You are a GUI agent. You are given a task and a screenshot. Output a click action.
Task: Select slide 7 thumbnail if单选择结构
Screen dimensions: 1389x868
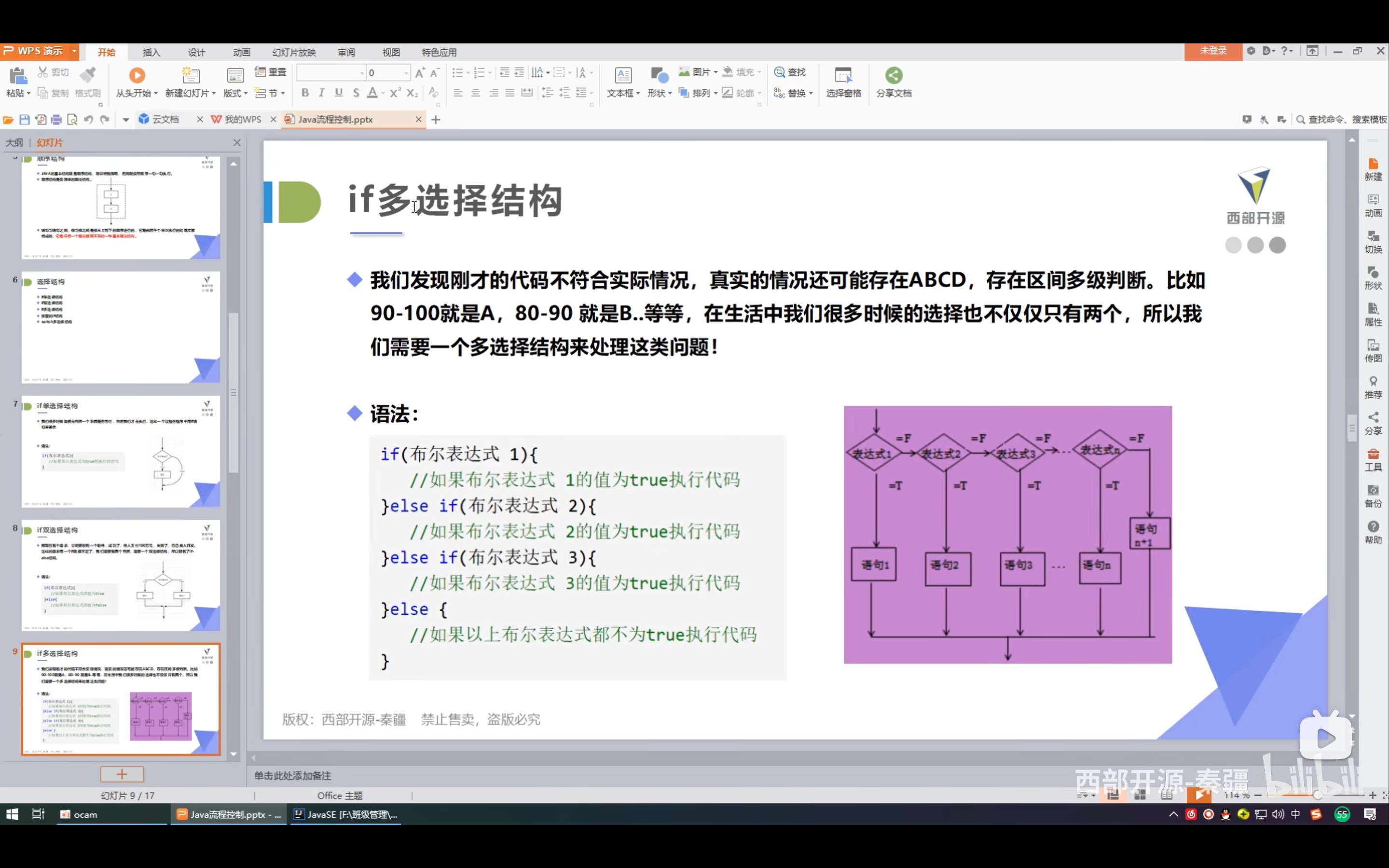click(121, 451)
